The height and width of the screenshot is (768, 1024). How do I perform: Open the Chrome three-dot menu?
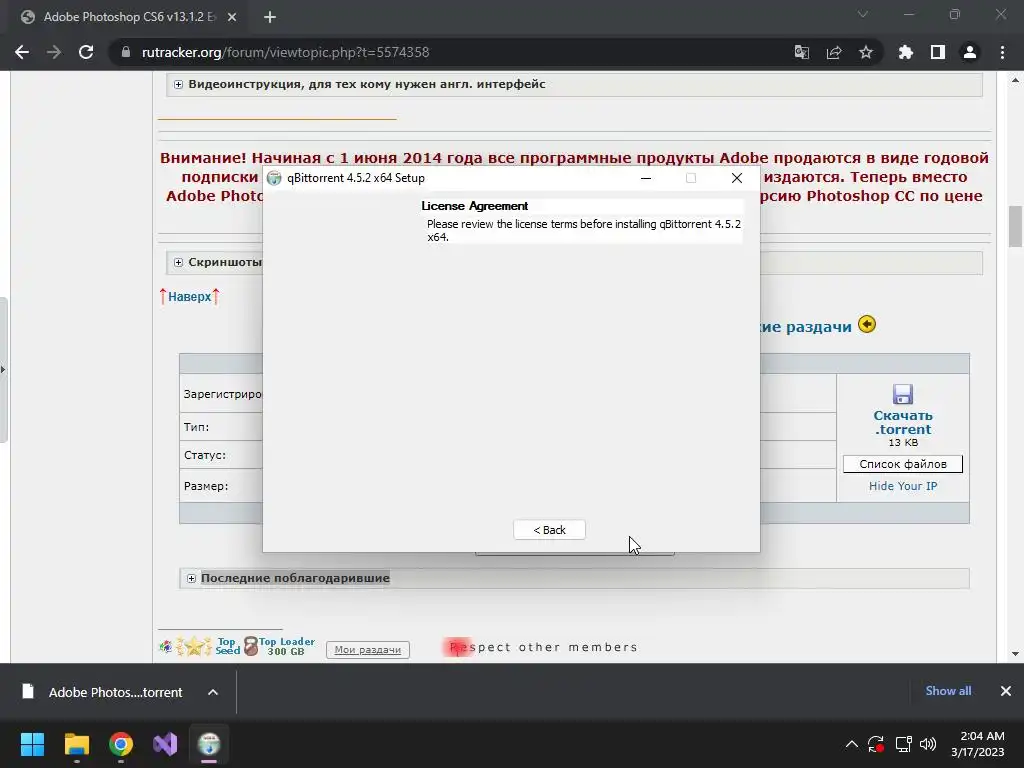1002,52
